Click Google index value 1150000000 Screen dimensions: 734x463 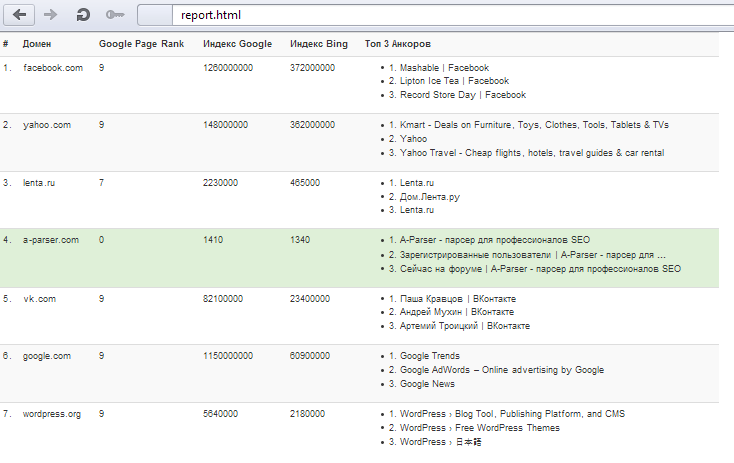[x=228, y=356]
